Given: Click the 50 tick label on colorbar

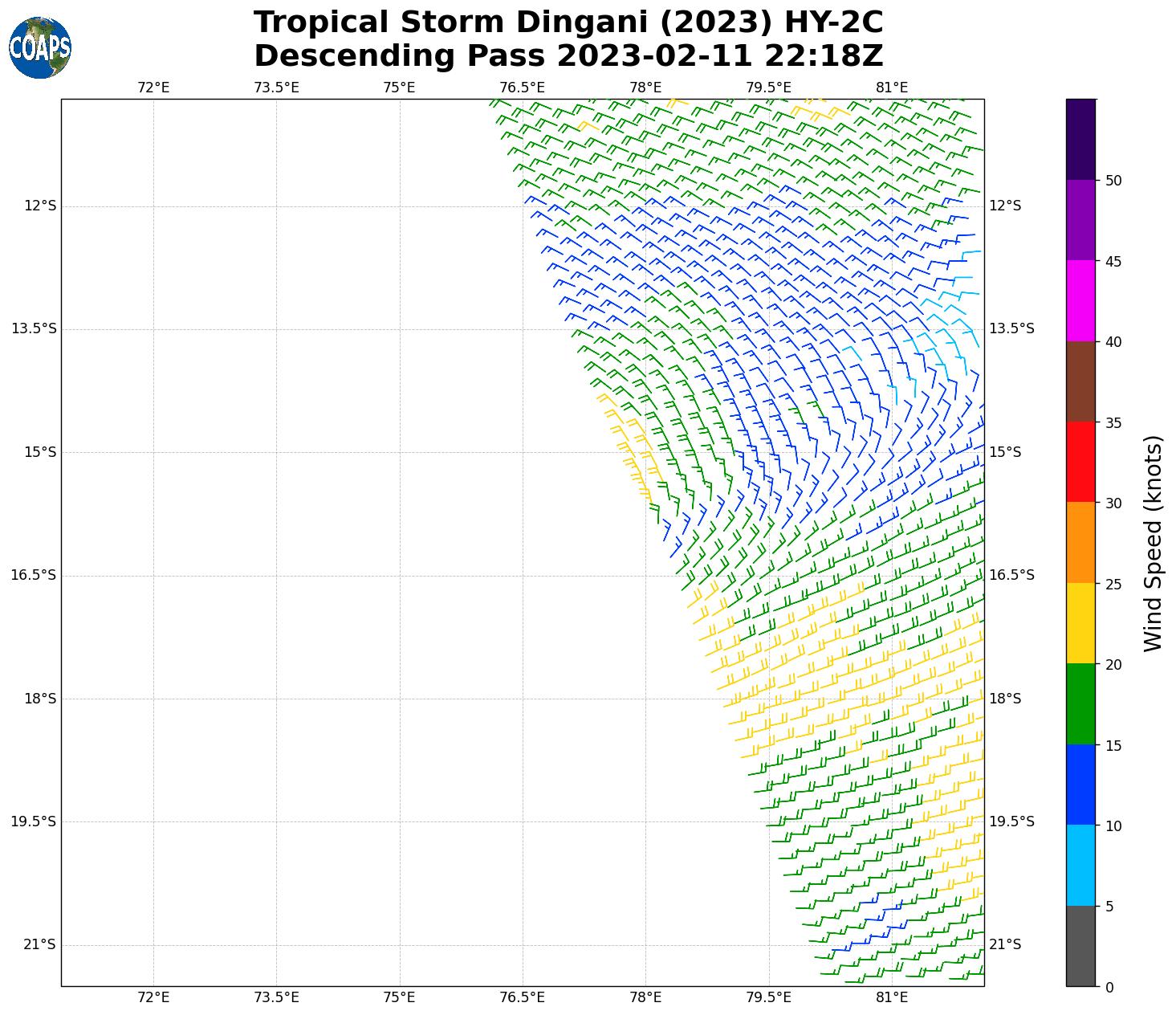Looking at the screenshot, I should pos(1113,181).
